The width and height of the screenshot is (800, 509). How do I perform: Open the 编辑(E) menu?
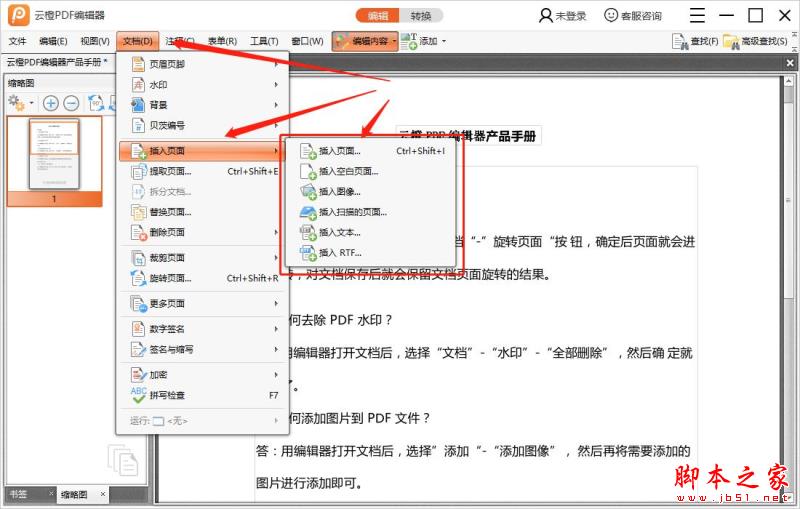[53, 41]
